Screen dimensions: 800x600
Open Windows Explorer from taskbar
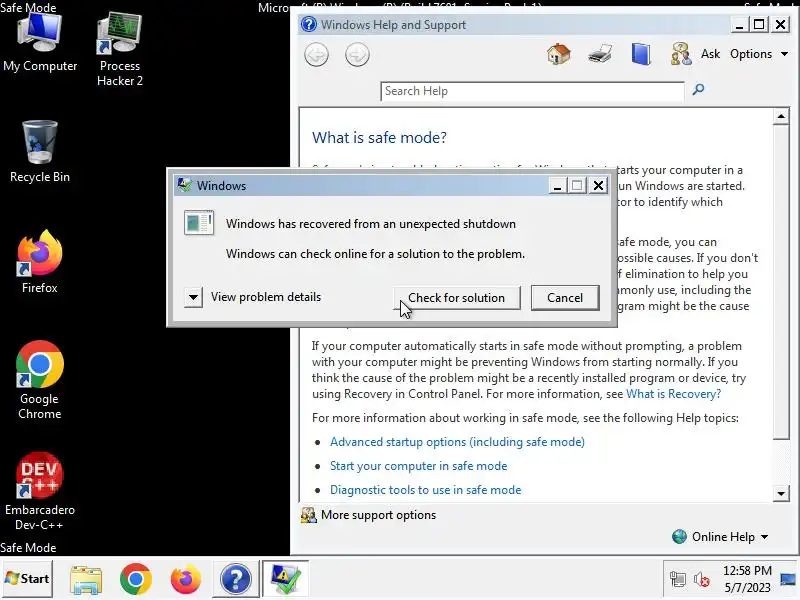pyautogui.click(x=86, y=580)
